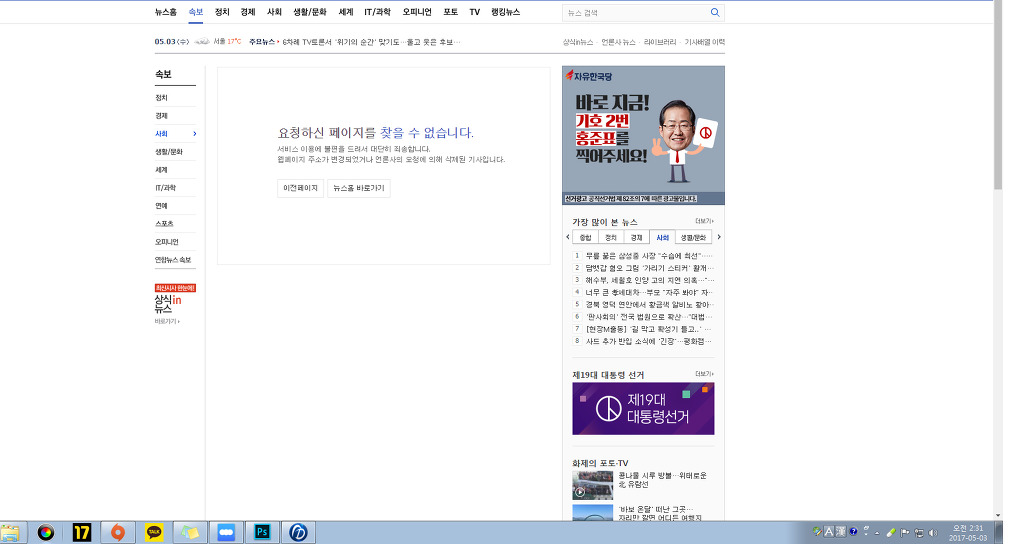Expand 더보기 for 제19대 대통령 선거

point(705,374)
